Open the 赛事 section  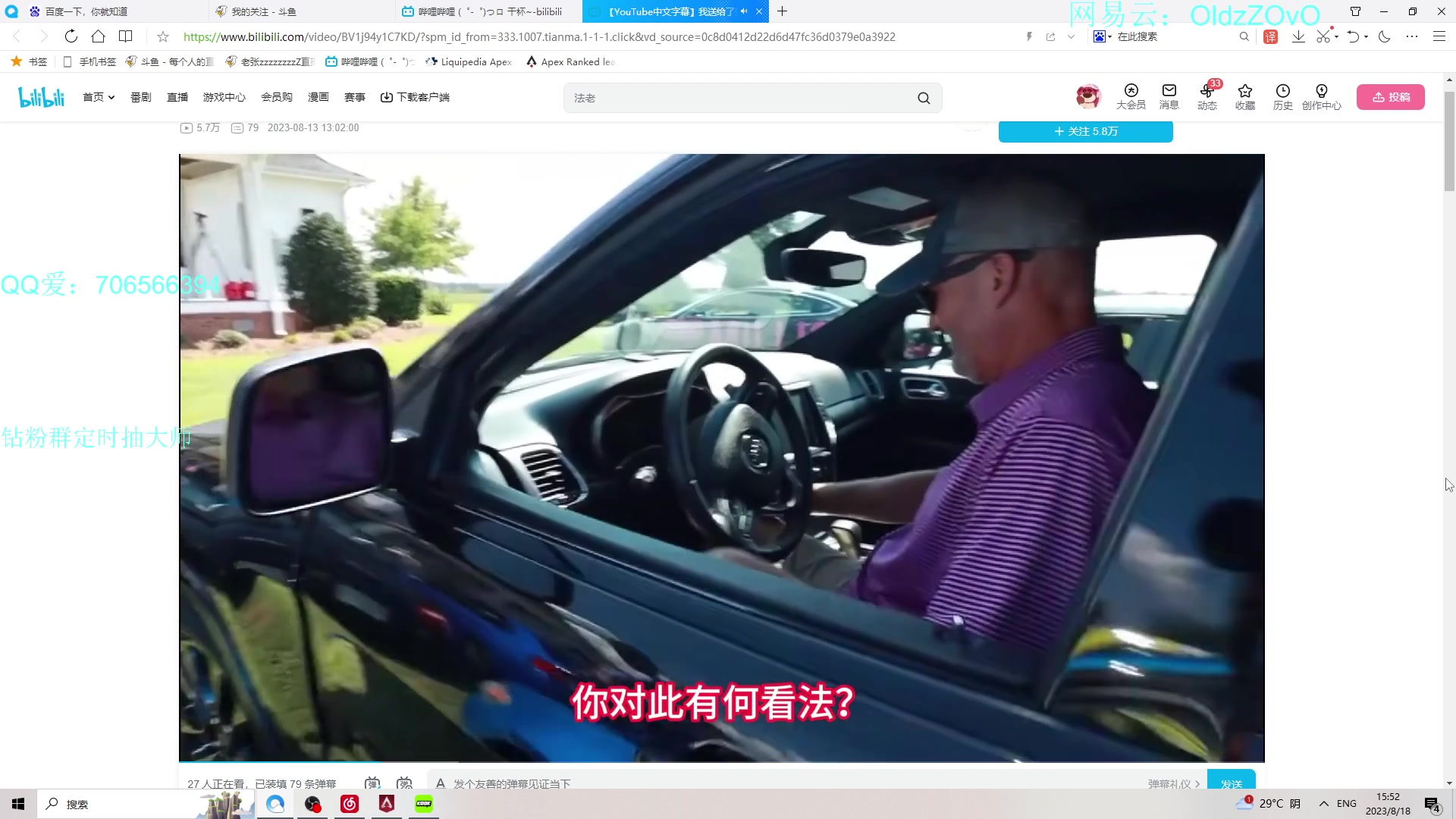pyautogui.click(x=355, y=97)
